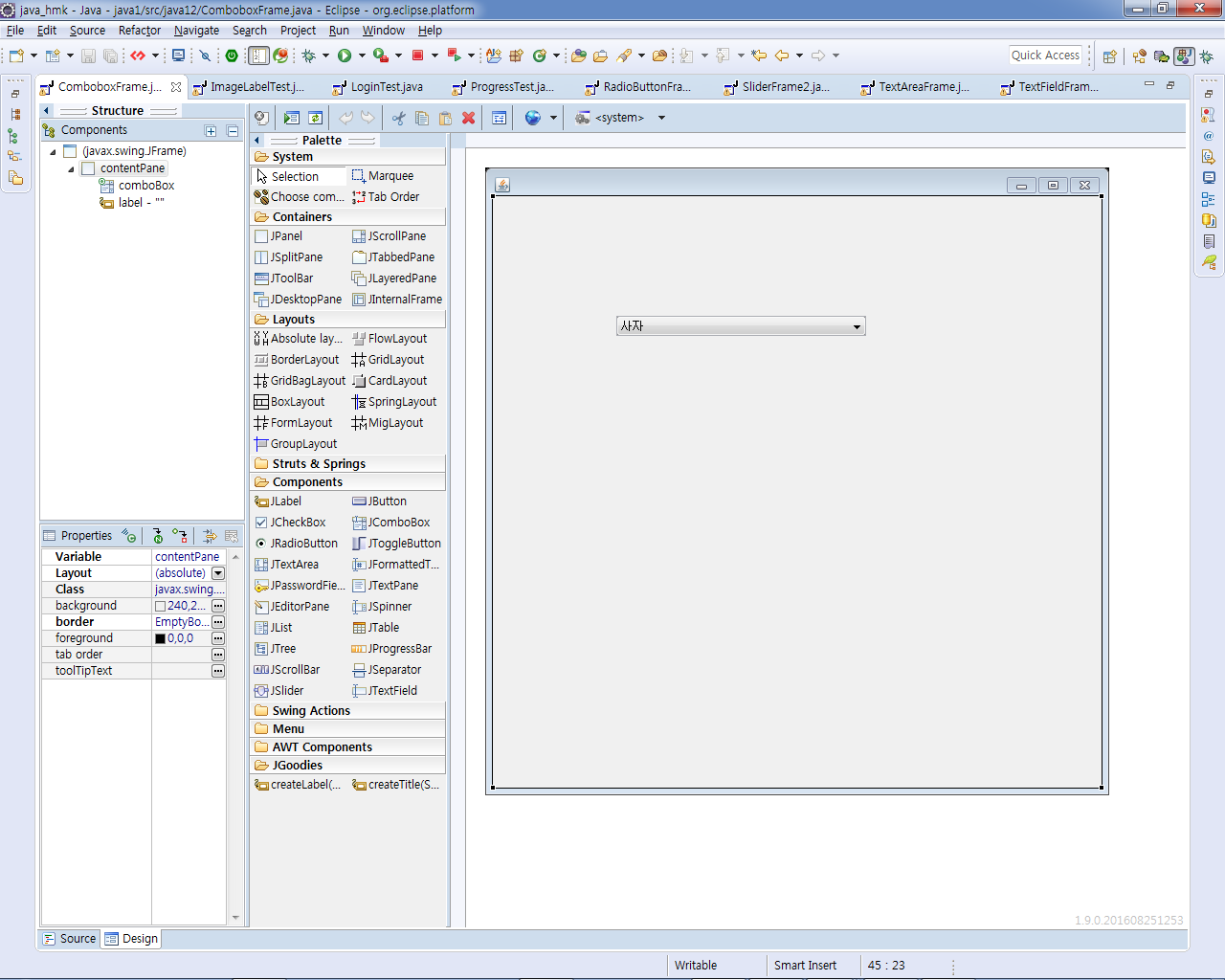Click the Debug bug icon in main toolbar

point(308,56)
